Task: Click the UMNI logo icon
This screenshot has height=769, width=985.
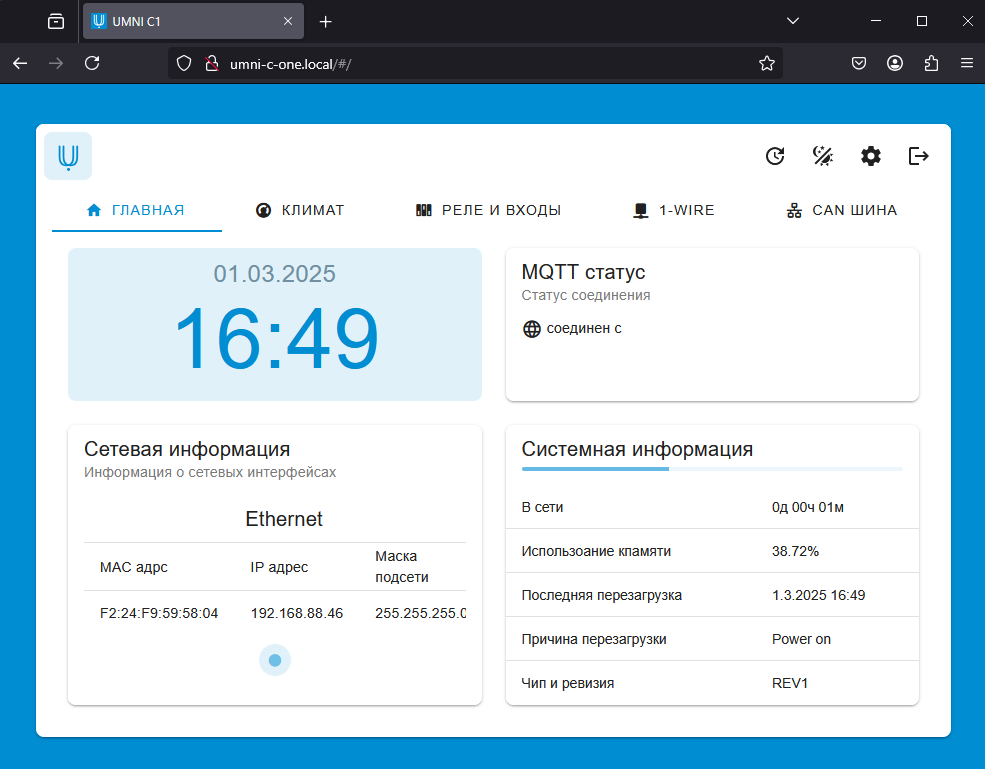Action: (x=68, y=156)
